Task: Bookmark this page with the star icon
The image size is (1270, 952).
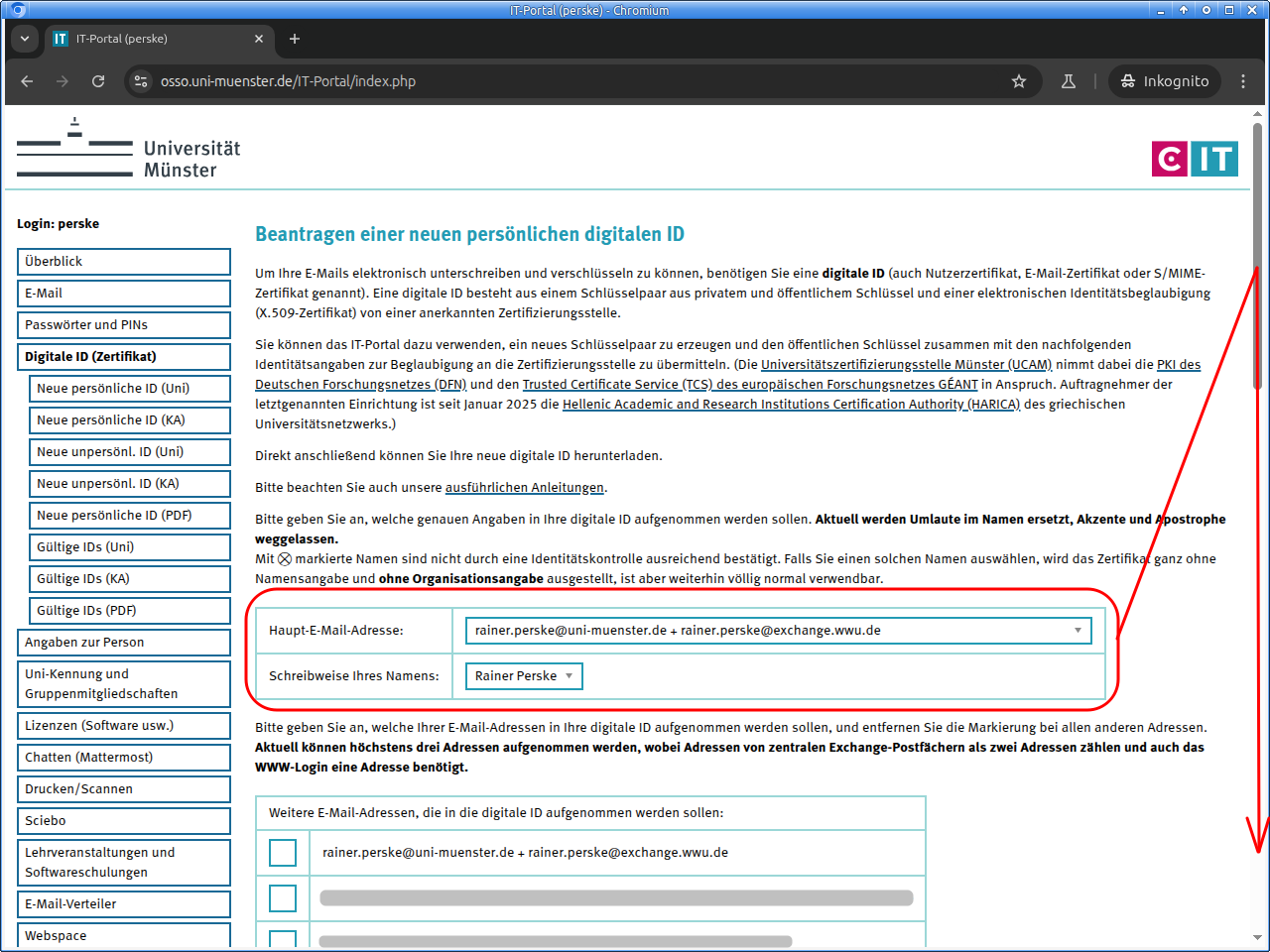Action: [1018, 81]
